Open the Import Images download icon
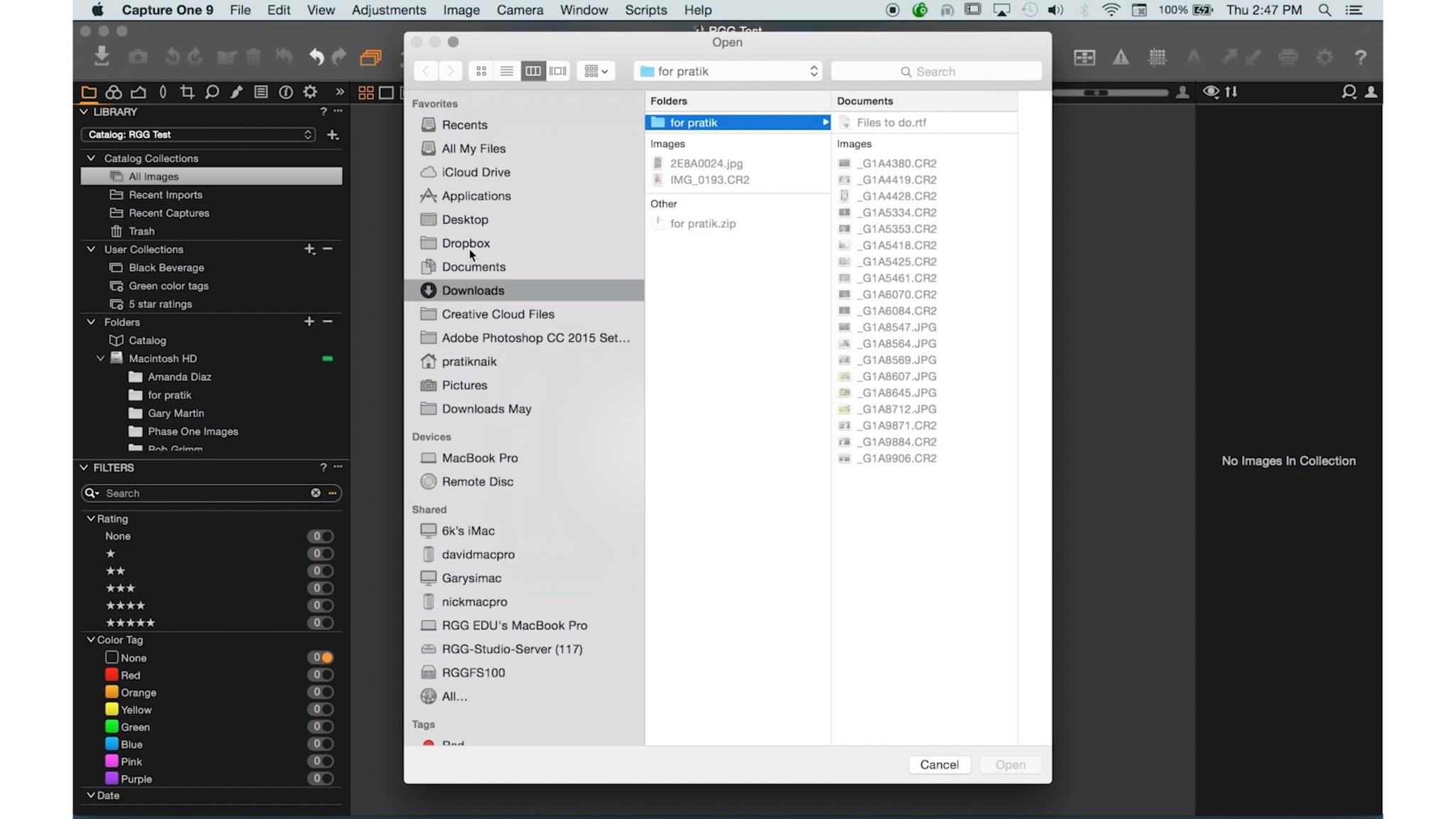 (102, 56)
